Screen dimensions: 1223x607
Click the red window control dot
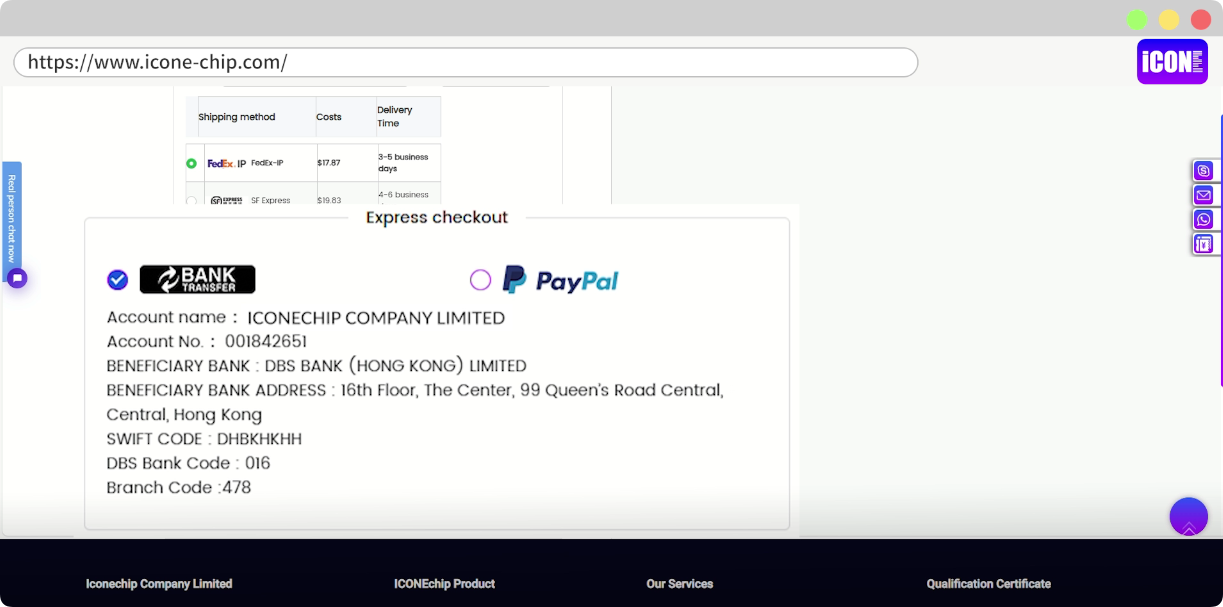[x=1201, y=20]
